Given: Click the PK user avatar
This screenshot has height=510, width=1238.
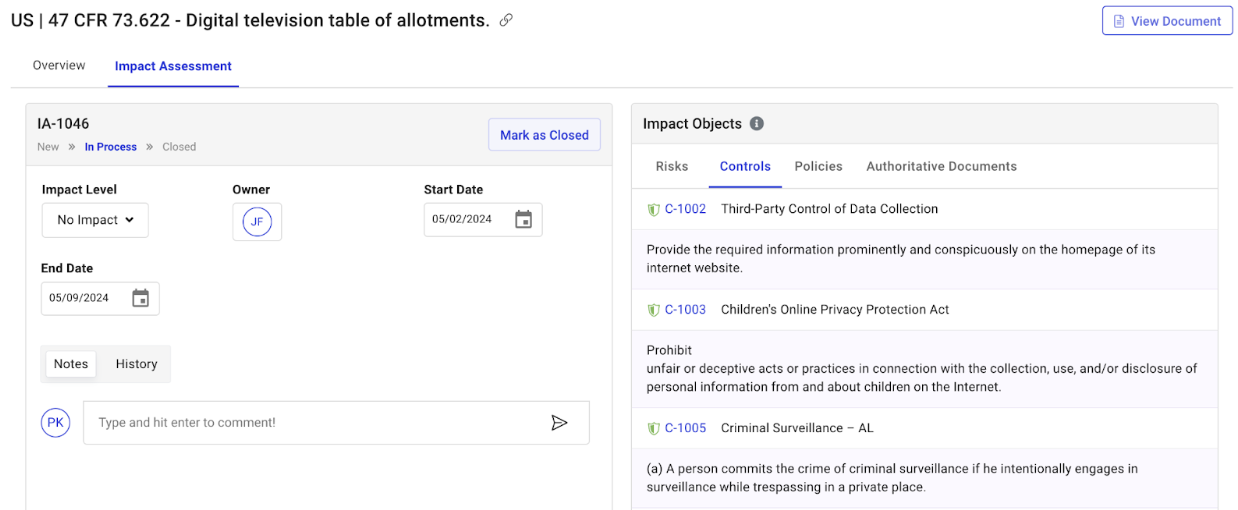Looking at the screenshot, I should pyautogui.click(x=56, y=423).
